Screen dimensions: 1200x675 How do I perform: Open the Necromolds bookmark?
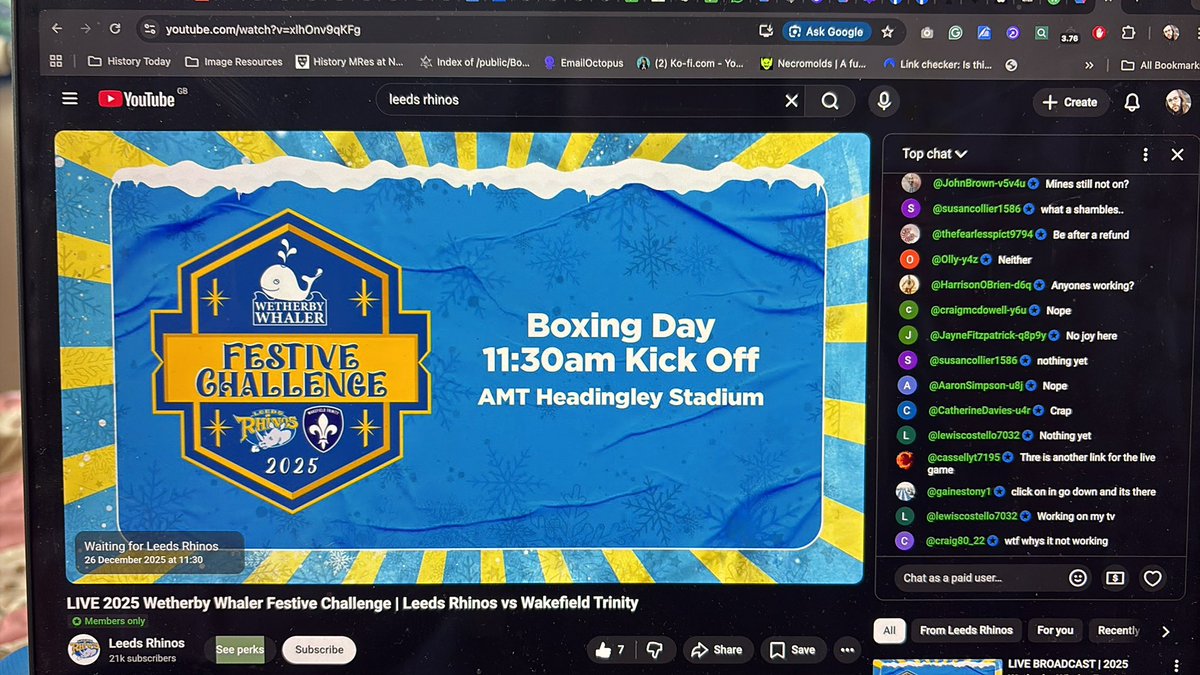point(816,63)
